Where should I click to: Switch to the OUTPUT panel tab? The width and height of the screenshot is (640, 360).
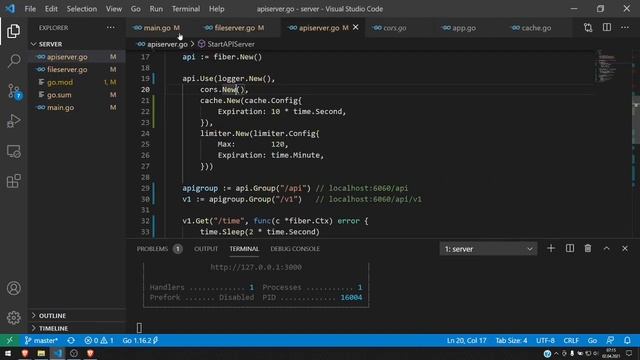coord(206,249)
